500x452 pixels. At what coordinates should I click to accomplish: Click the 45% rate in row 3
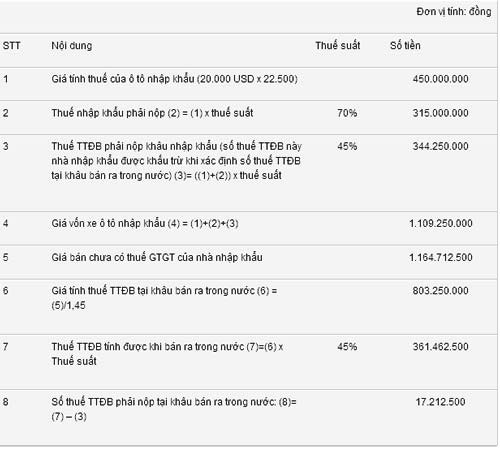[347, 146]
